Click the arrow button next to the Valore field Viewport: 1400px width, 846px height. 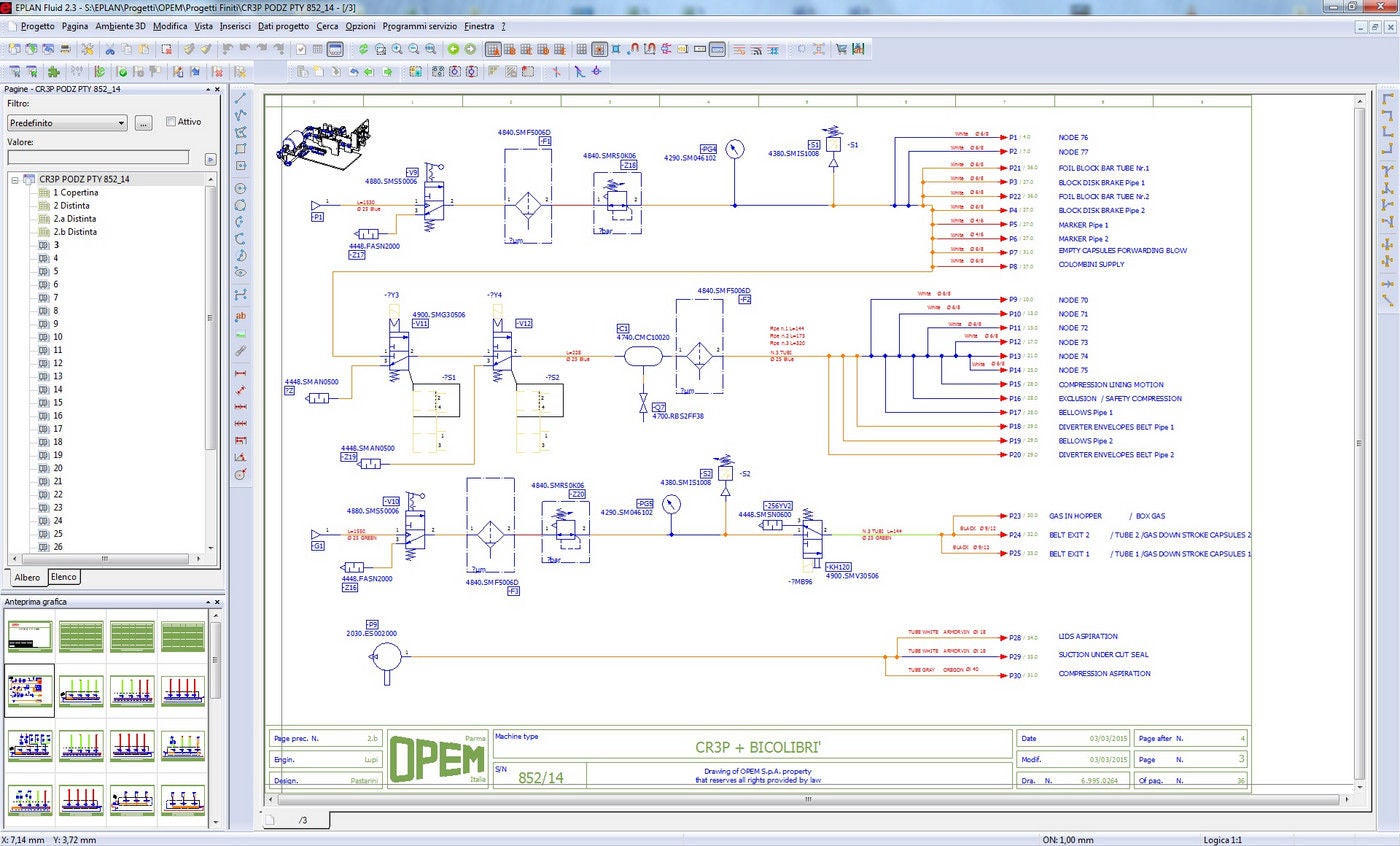[x=210, y=157]
